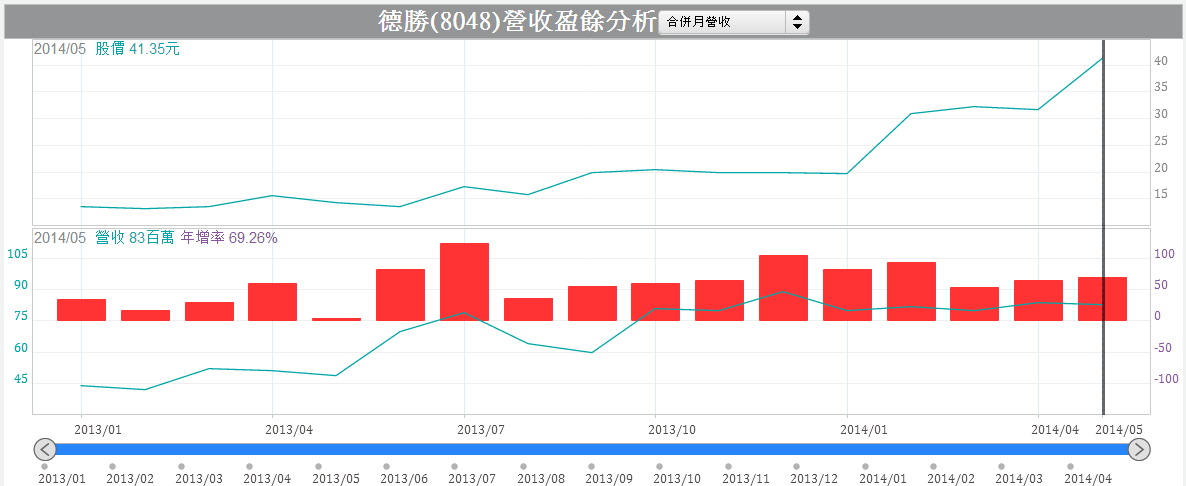Click the growth-rate axis value 100
The image size is (1186, 486).
[1164, 254]
